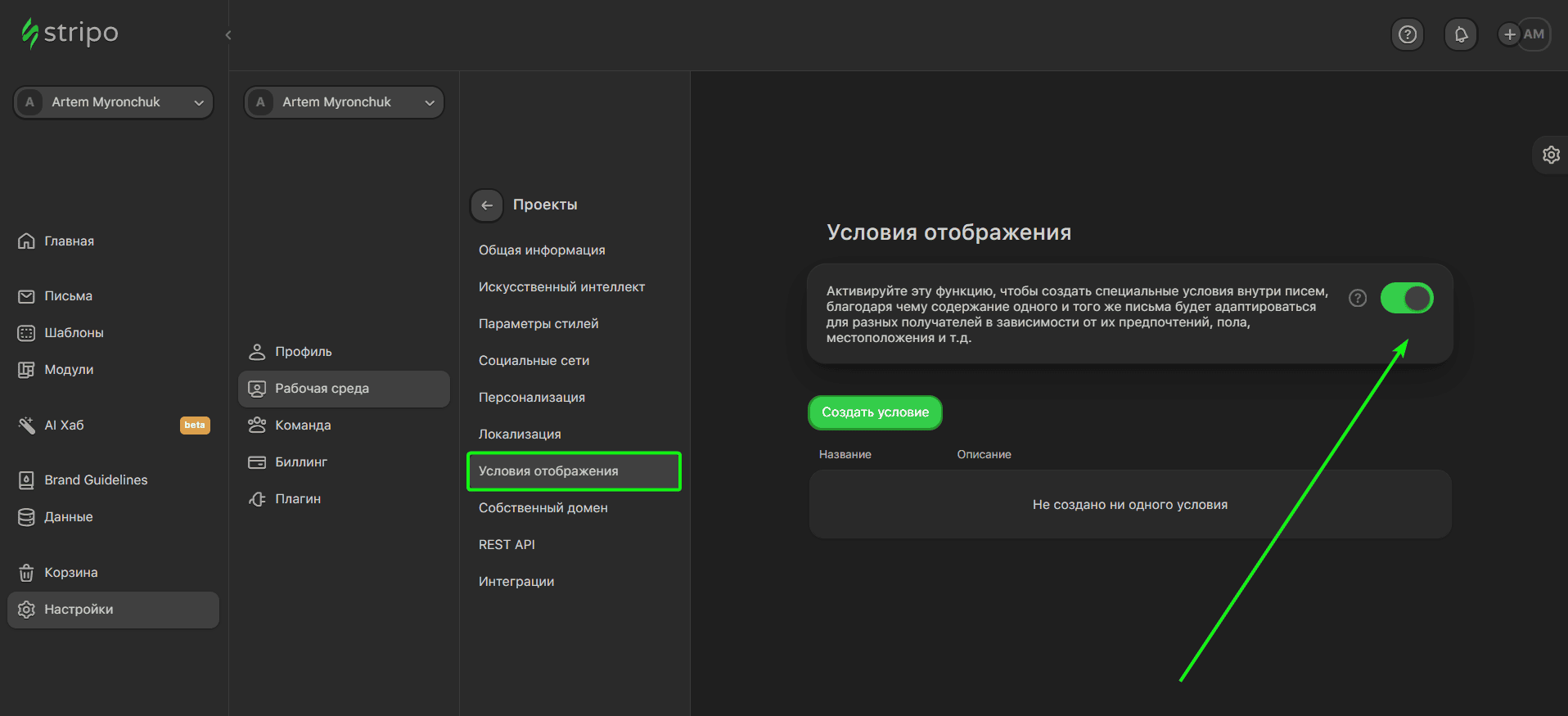
Task: Open Параметры стилей
Action: click(538, 324)
